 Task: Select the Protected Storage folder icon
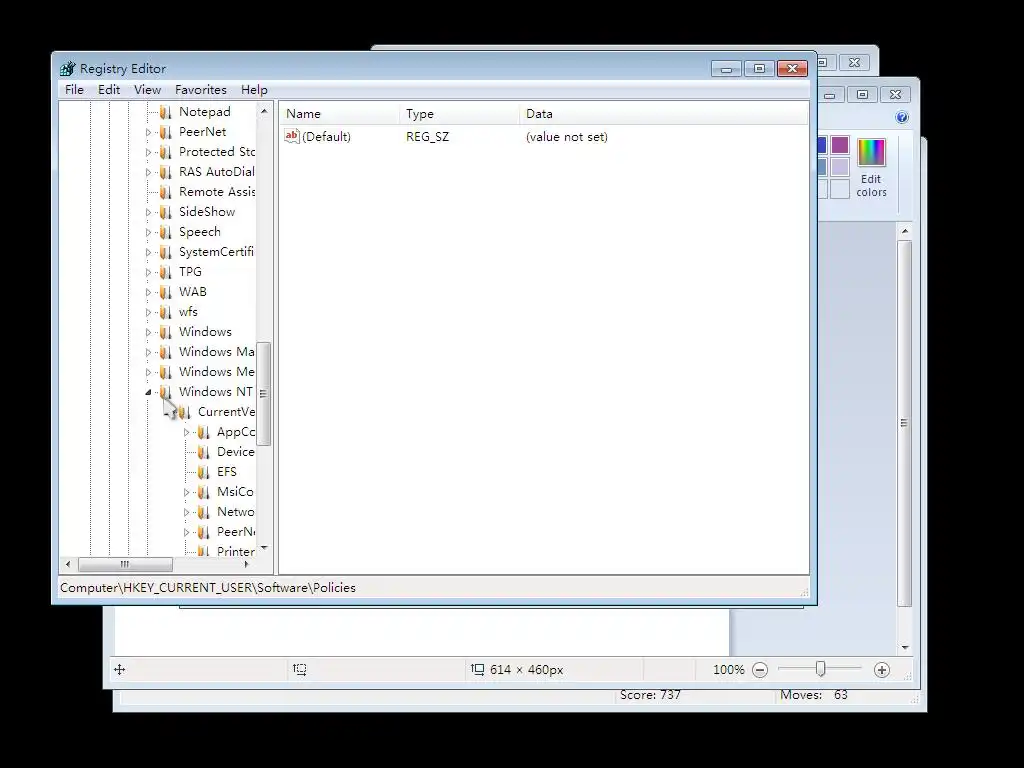pos(166,152)
